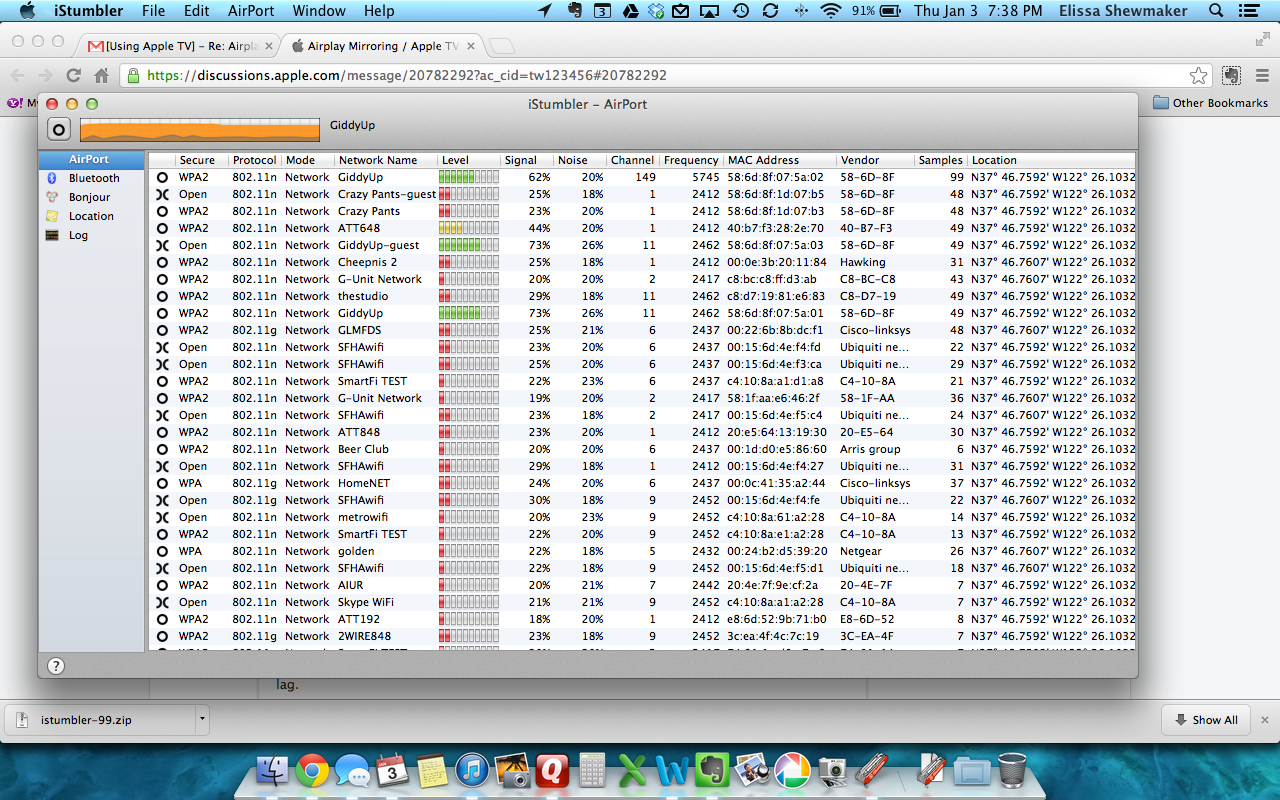Expand options for the istumbler-99.zip download
This screenshot has height=800, width=1280.
[202, 719]
